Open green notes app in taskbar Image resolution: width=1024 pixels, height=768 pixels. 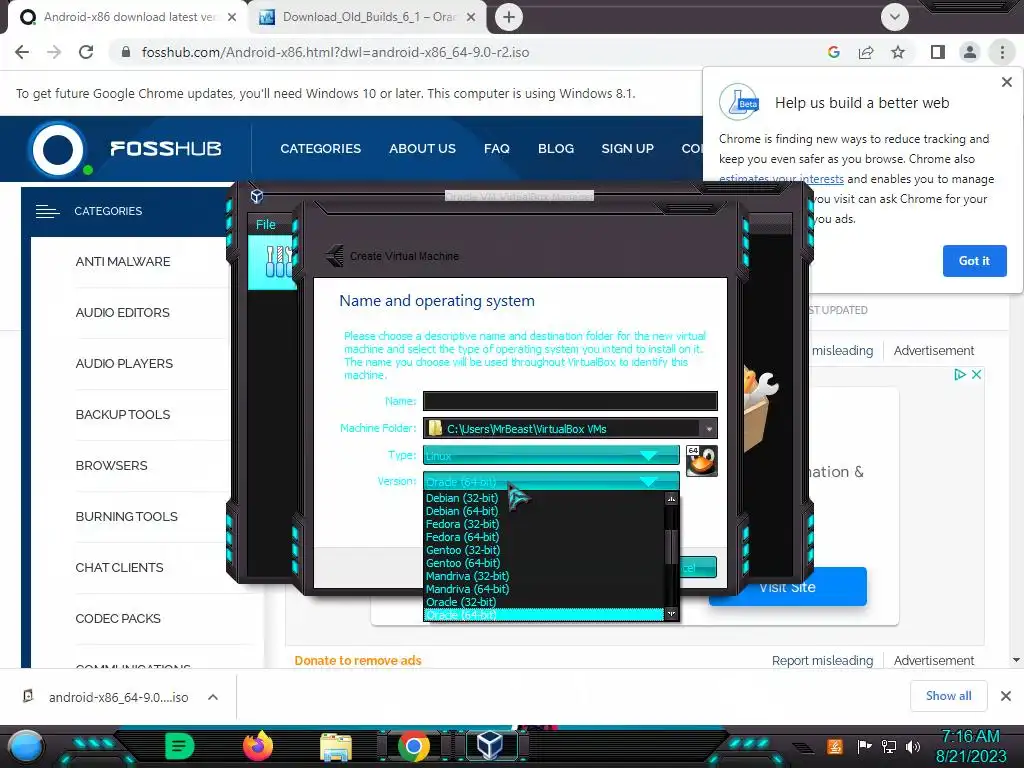[180, 746]
